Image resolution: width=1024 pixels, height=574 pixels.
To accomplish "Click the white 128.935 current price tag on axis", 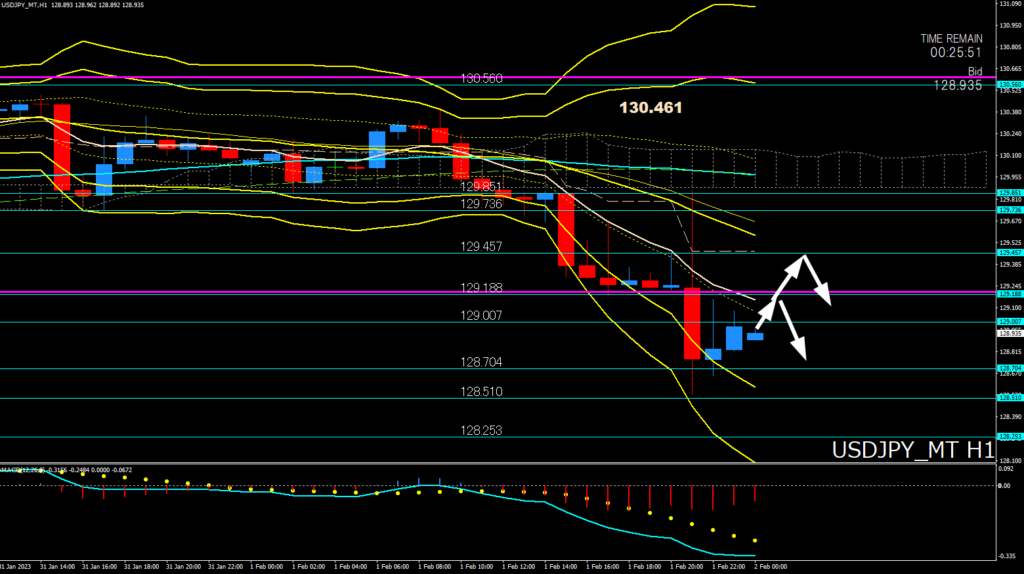I will click(x=1010, y=334).
